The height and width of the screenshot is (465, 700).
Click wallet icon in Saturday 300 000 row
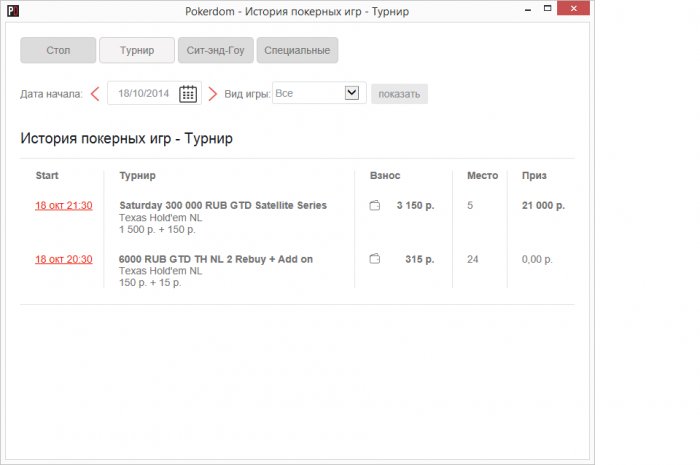[375, 205]
